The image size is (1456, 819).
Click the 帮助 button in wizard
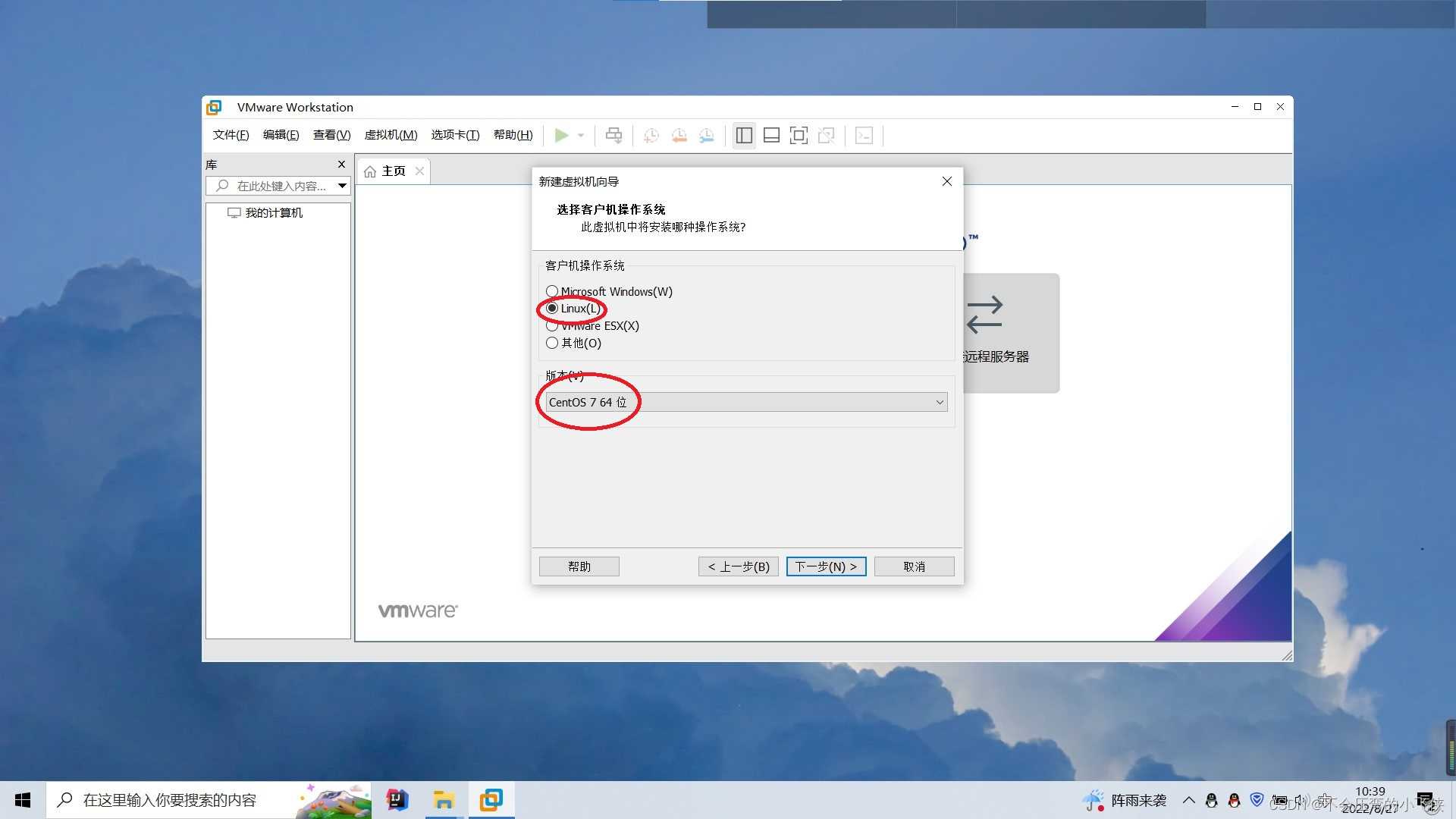[x=579, y=566]
